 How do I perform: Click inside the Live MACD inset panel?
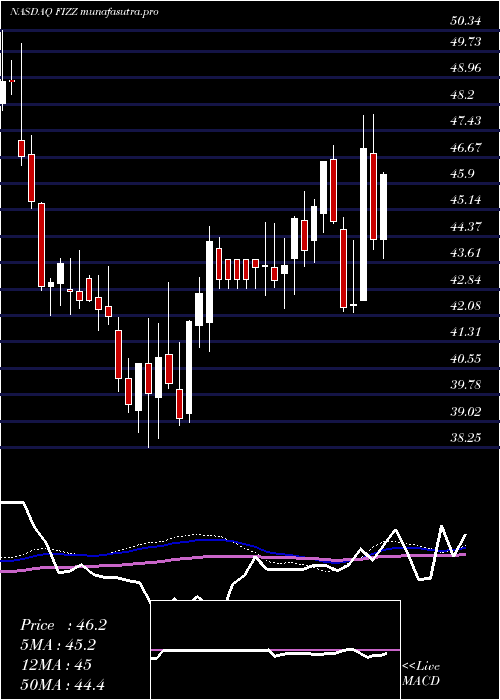[x=275, y=650]
